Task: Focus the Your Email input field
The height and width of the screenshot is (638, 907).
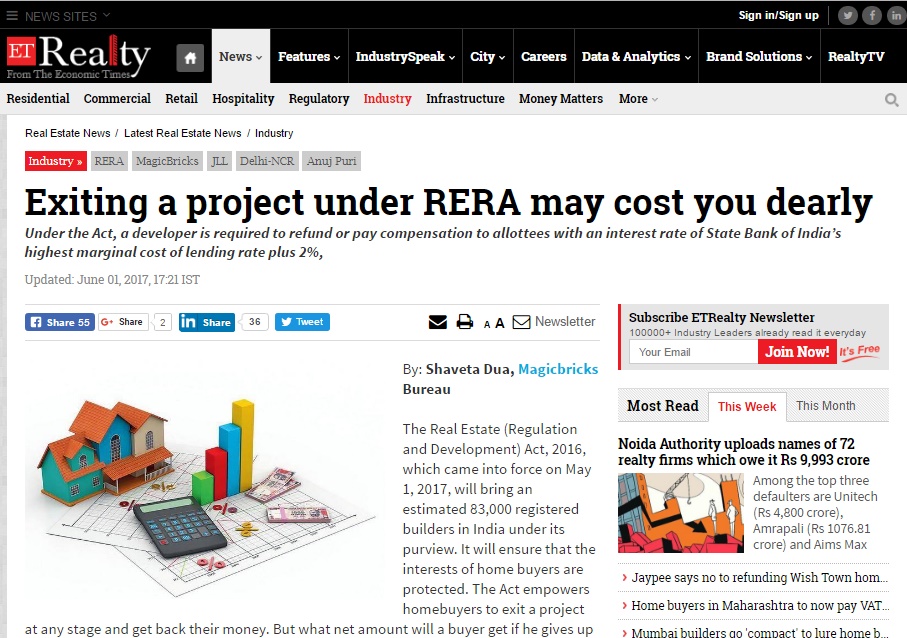Action: 694,352
